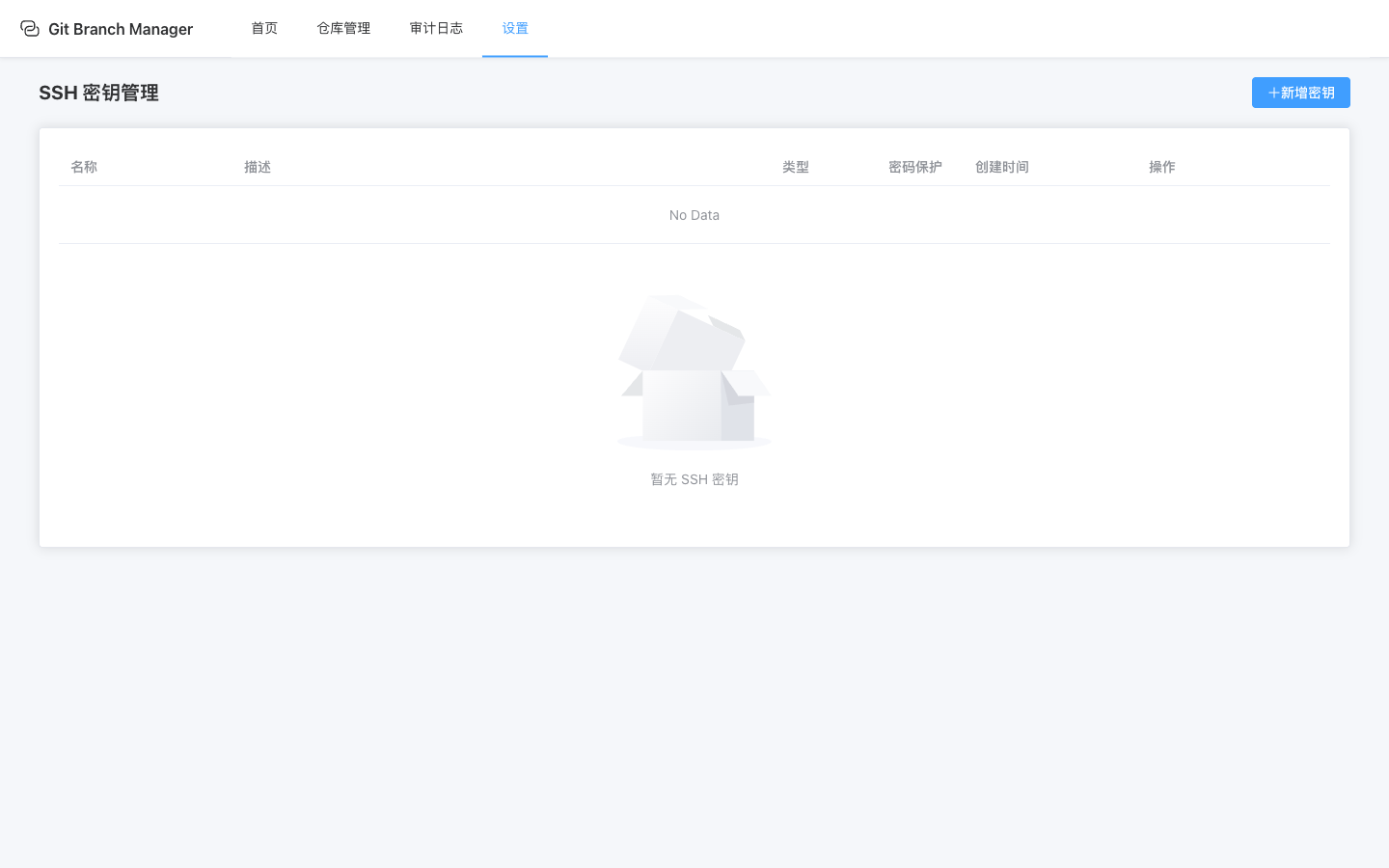This screenshot has width=1389, height=868.
Task: Click the SSH 密钥管理 page heading
Action: (98, 93)
